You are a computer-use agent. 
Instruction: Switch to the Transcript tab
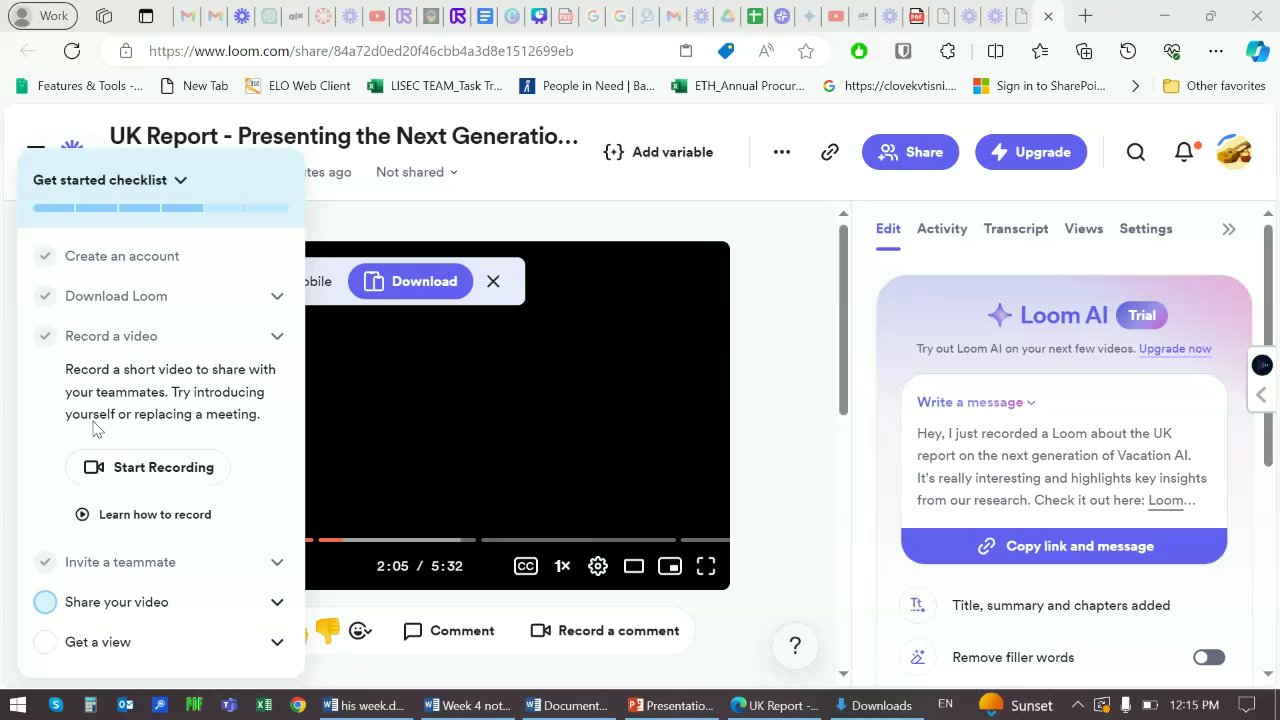click(x=1015, y=229)
